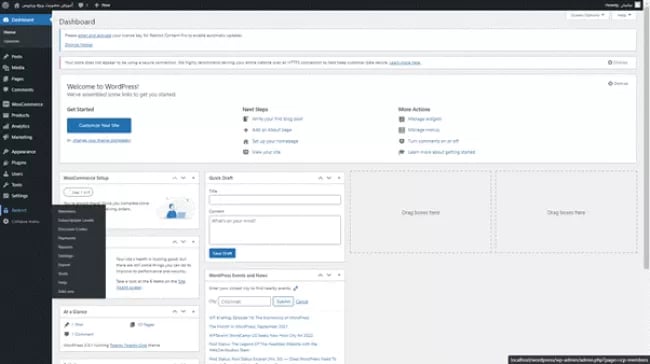Viewport: 650px width, 364px height.
Task: Click user avatar in admin bar
Action: 638,5
